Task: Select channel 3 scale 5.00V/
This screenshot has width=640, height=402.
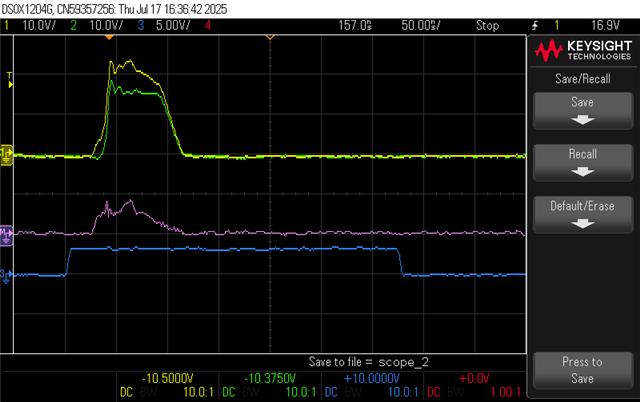Action: click(173, 25)
